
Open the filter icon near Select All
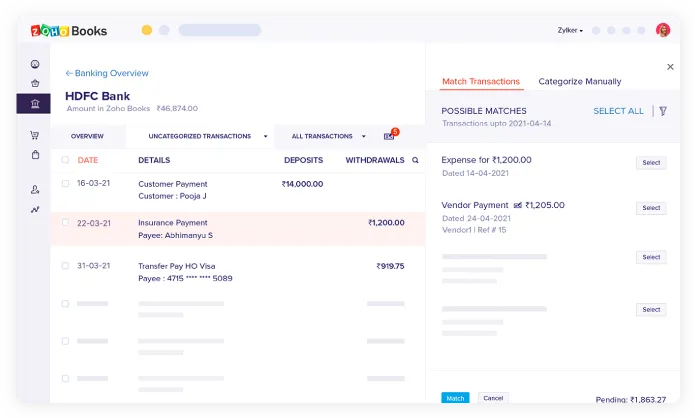tap(663, 111)
